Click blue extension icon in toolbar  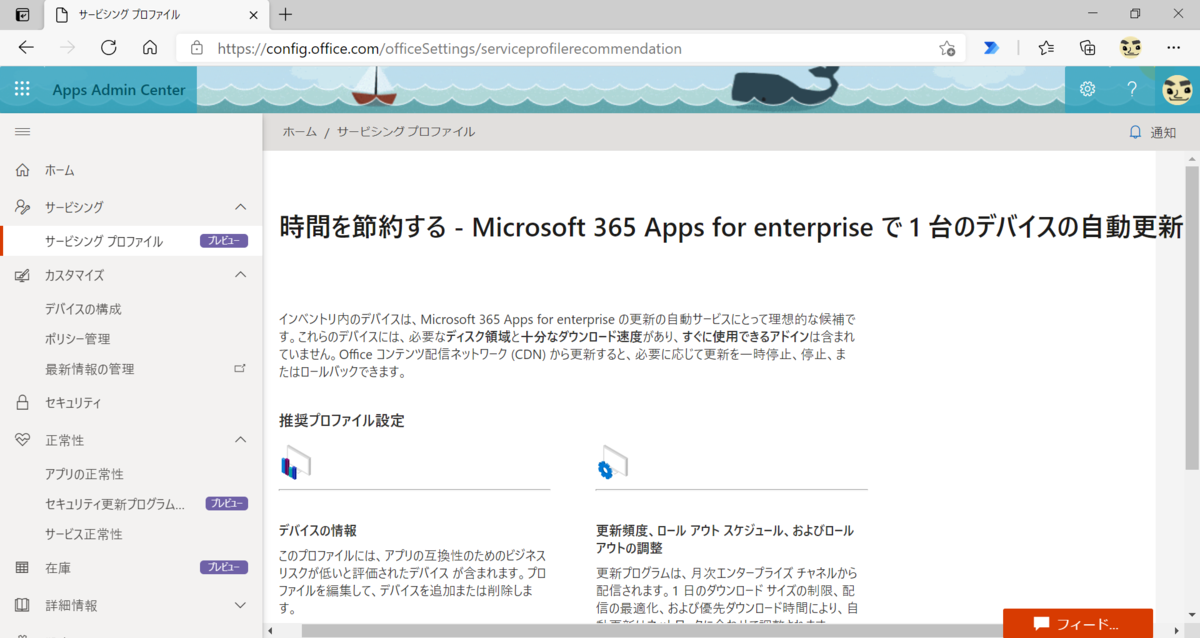pyautogui.click(x=991, y=48)
